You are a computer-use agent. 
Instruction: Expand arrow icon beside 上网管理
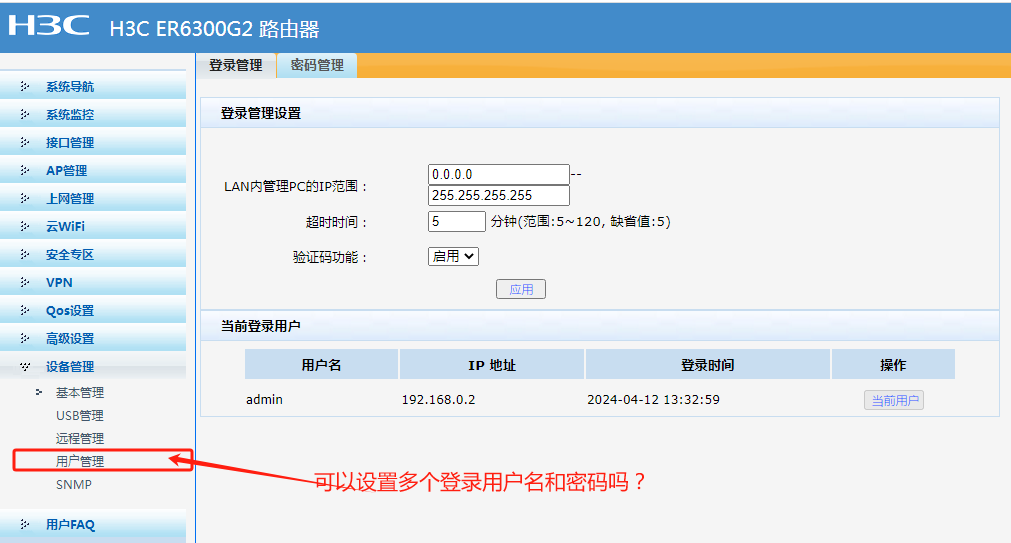[25, 199]
